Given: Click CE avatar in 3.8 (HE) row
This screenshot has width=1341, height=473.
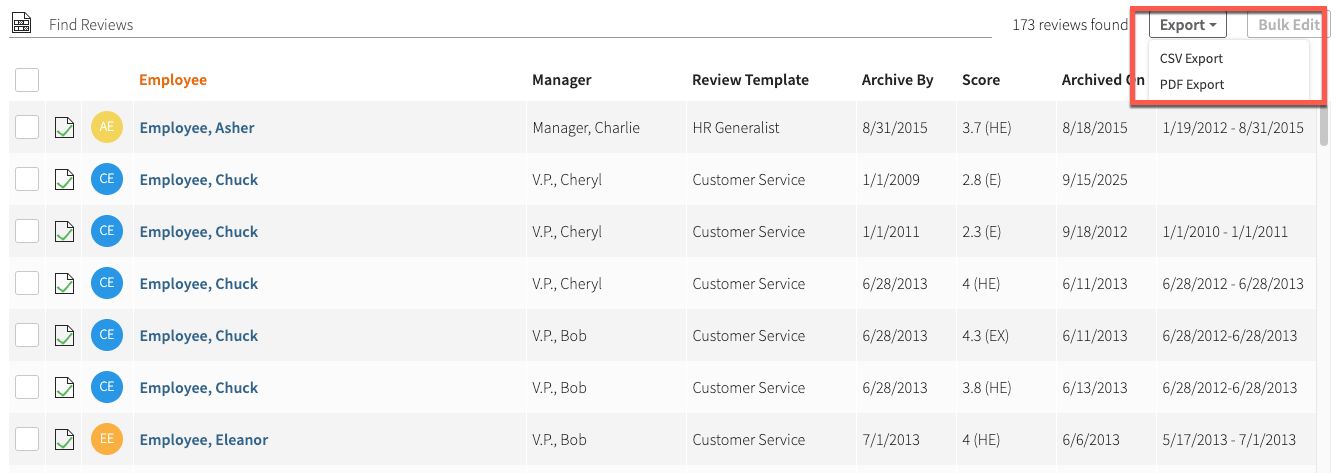Looking at the screenshot, I should [107, 387].
